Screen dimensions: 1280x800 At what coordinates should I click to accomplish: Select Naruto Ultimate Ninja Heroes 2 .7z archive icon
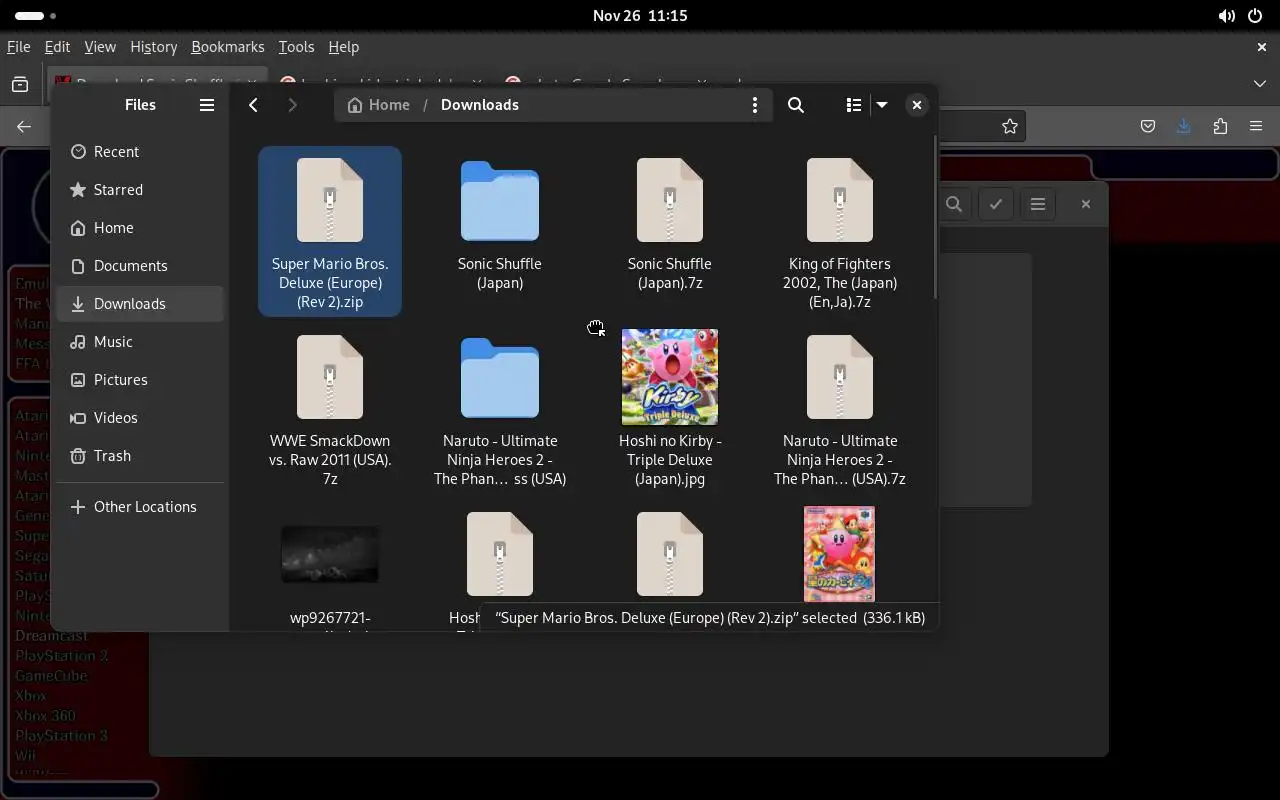[x=840, y=377]
